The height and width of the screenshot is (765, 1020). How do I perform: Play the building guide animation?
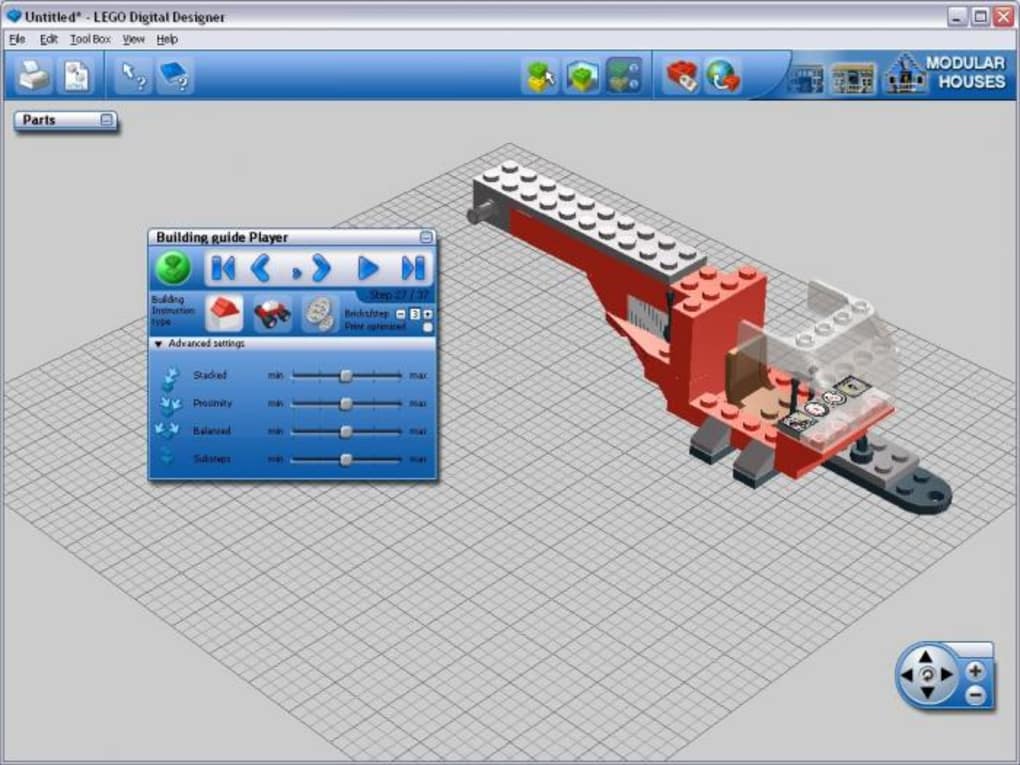click(x=368, y=268)
